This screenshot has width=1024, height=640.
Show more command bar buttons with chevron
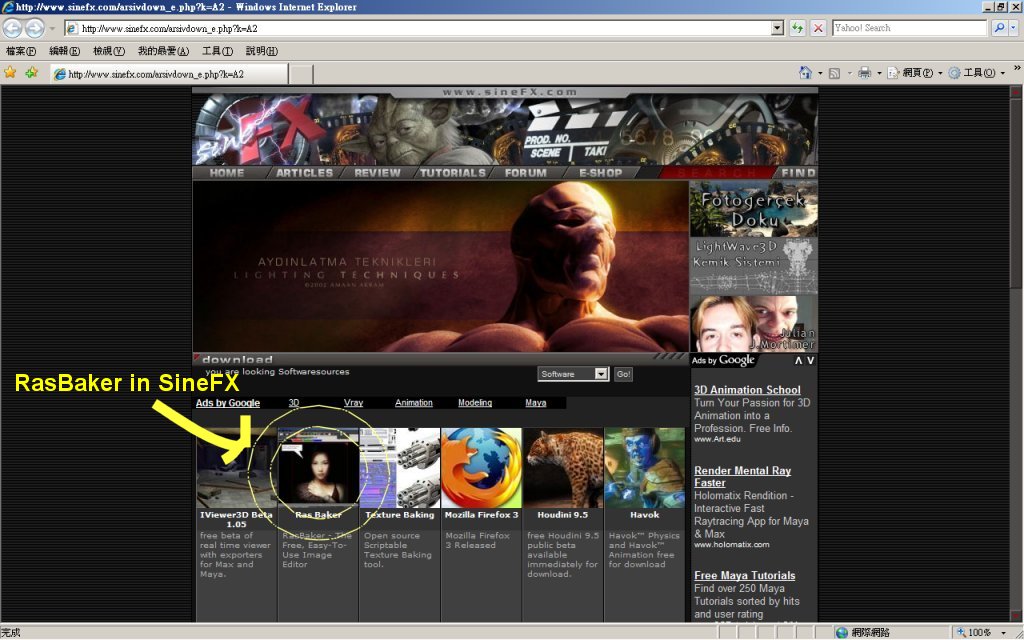(1017, 68)
